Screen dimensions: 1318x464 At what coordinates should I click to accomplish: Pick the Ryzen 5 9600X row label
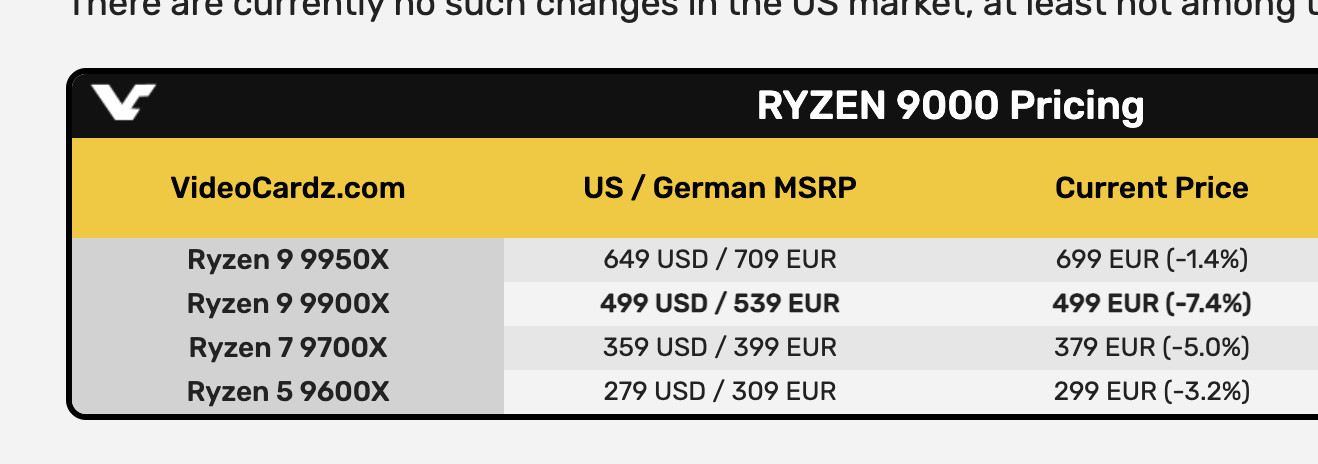[288, 391]
